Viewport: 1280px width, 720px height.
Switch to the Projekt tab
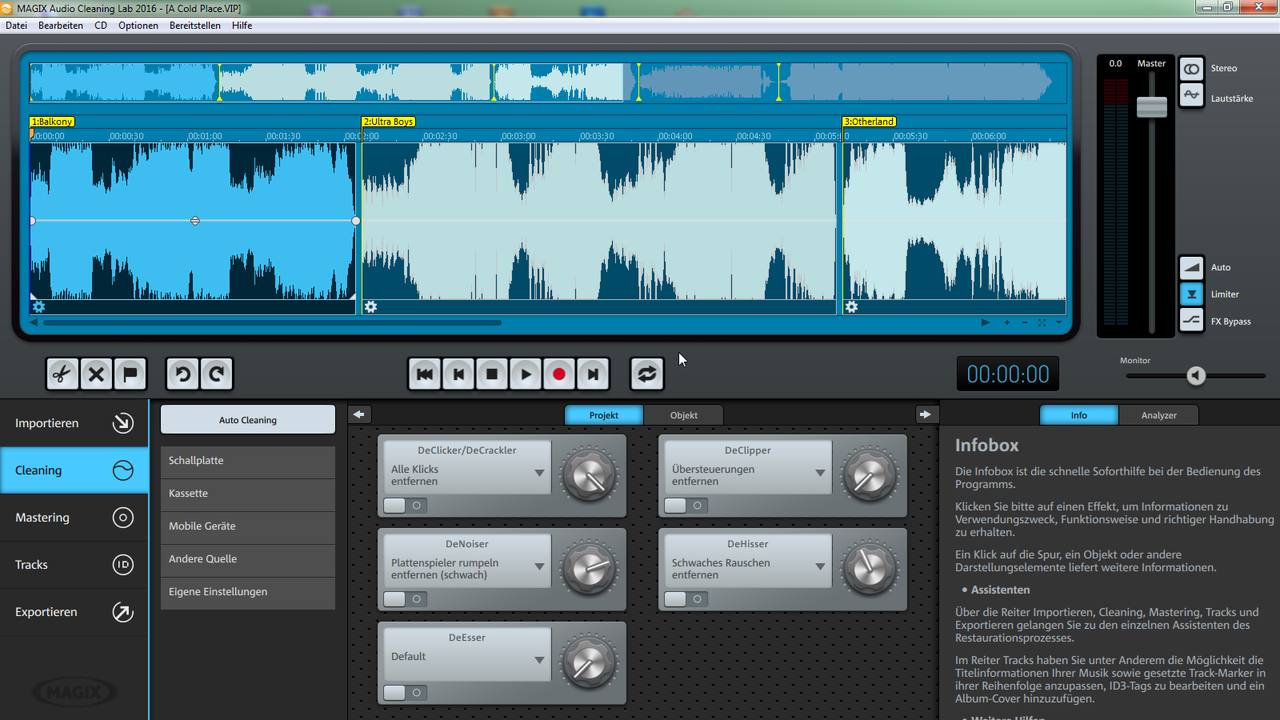(604, 415)
